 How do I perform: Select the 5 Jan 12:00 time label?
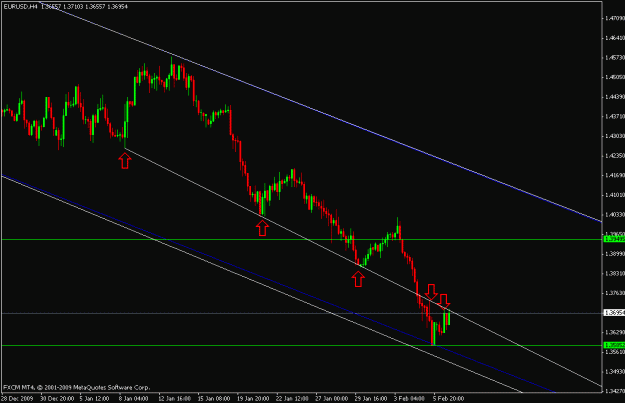click(94, 398)
